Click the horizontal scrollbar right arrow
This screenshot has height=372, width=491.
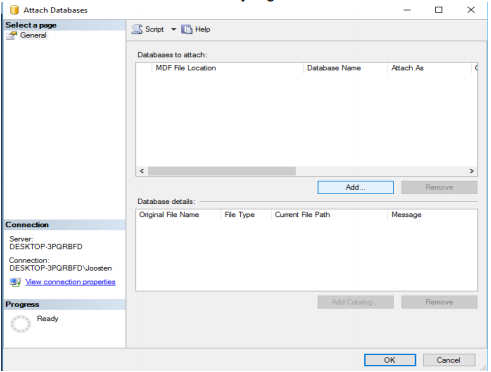pyautogui.click(x=471, y=171)
